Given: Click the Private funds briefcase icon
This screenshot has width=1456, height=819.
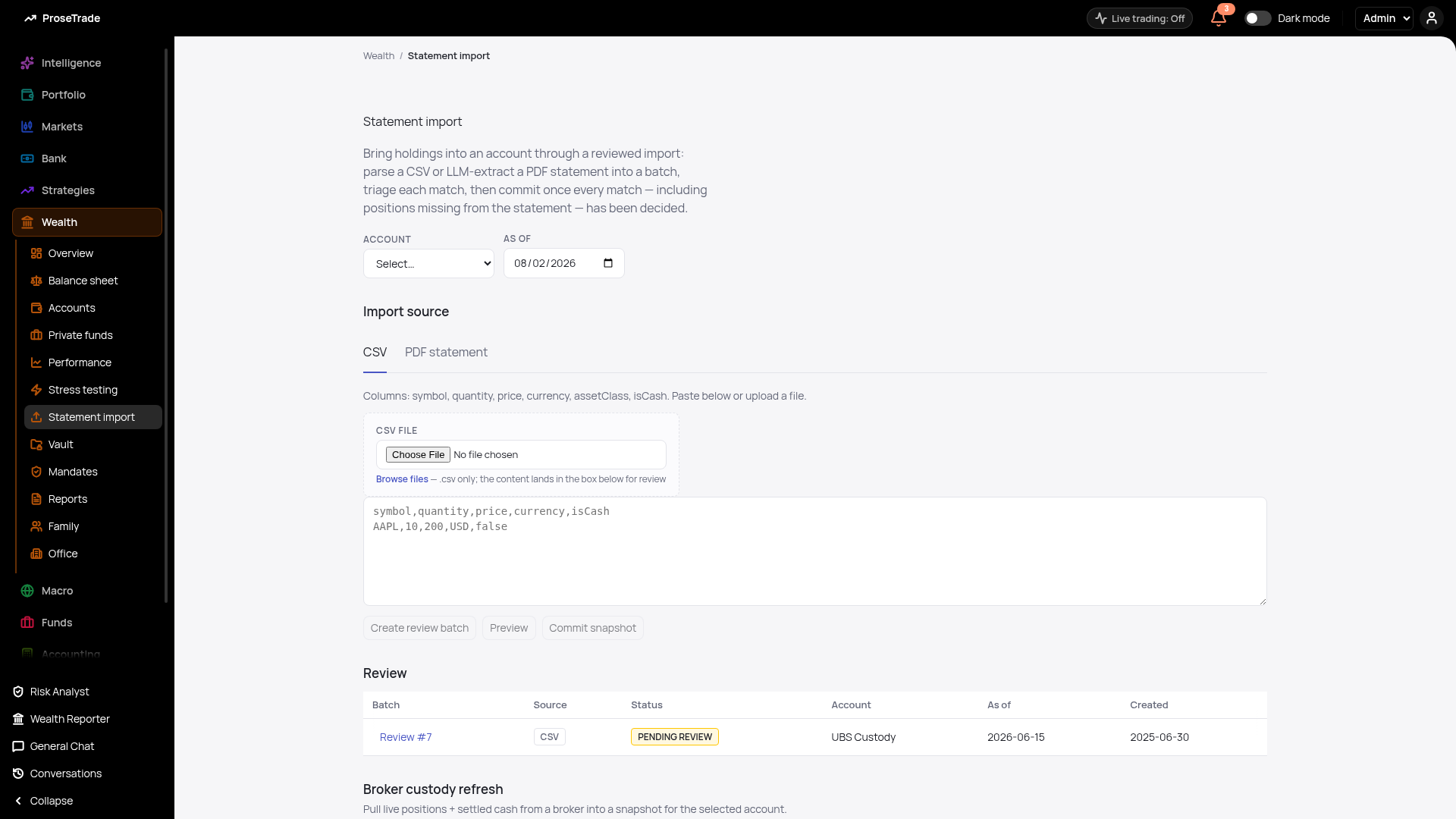Looking at the screenshot, I should click(36, 335).
